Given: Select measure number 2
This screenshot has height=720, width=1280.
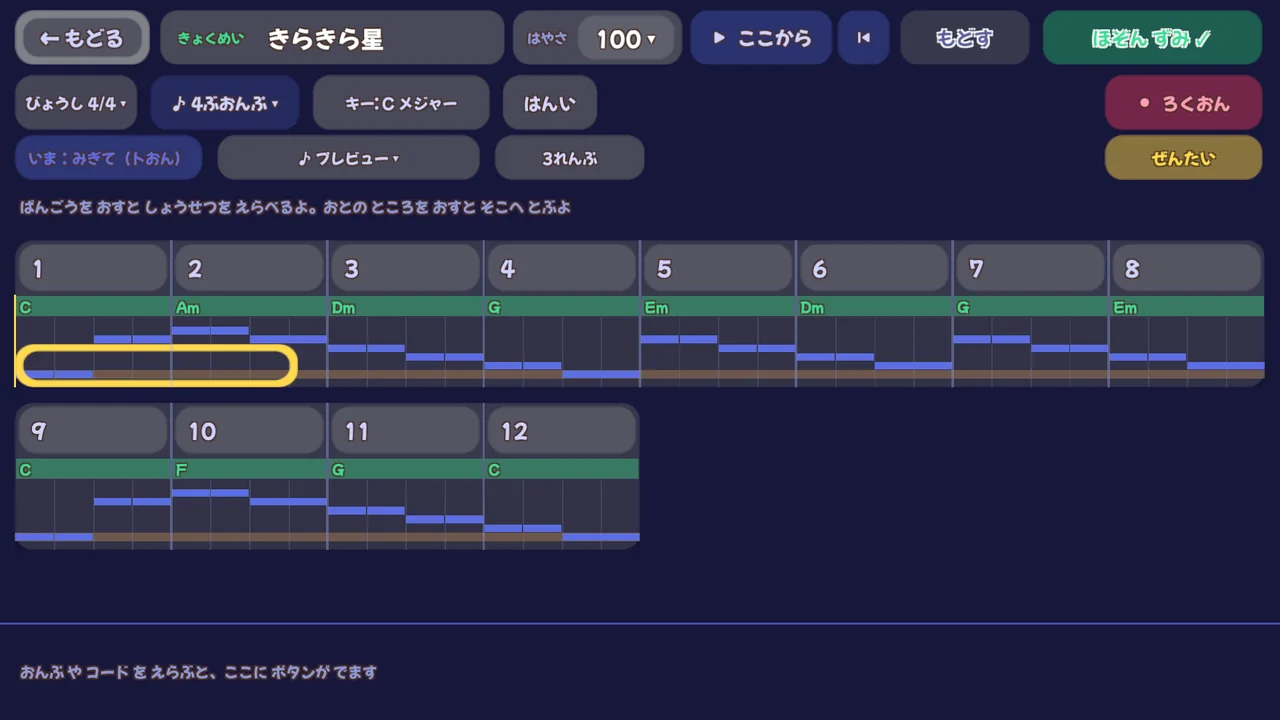Looking at the screenshot, I should point(250,268).
